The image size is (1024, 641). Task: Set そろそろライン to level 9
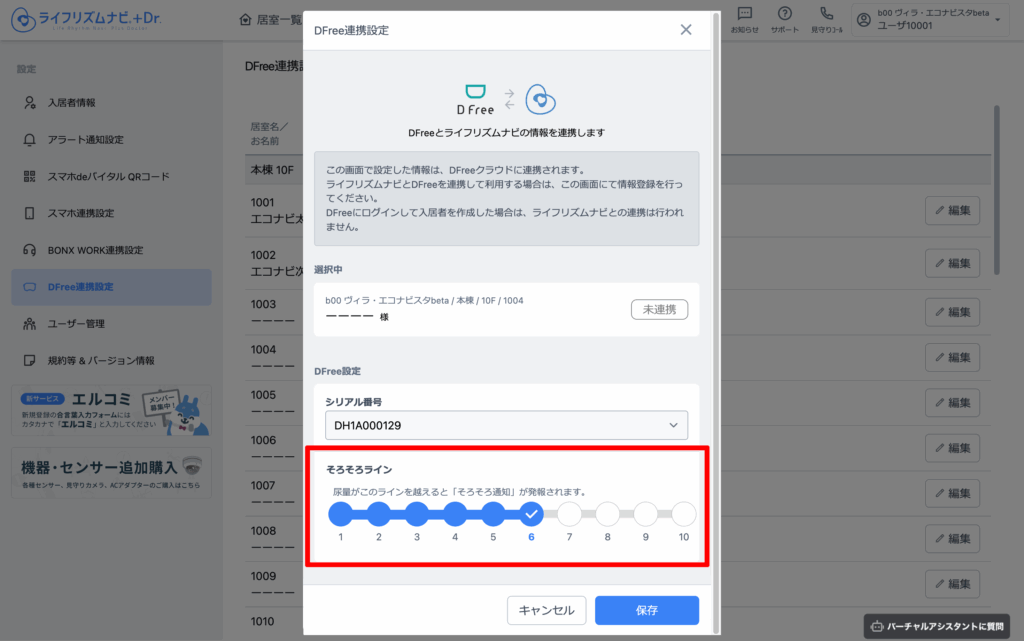pos(646,514)
